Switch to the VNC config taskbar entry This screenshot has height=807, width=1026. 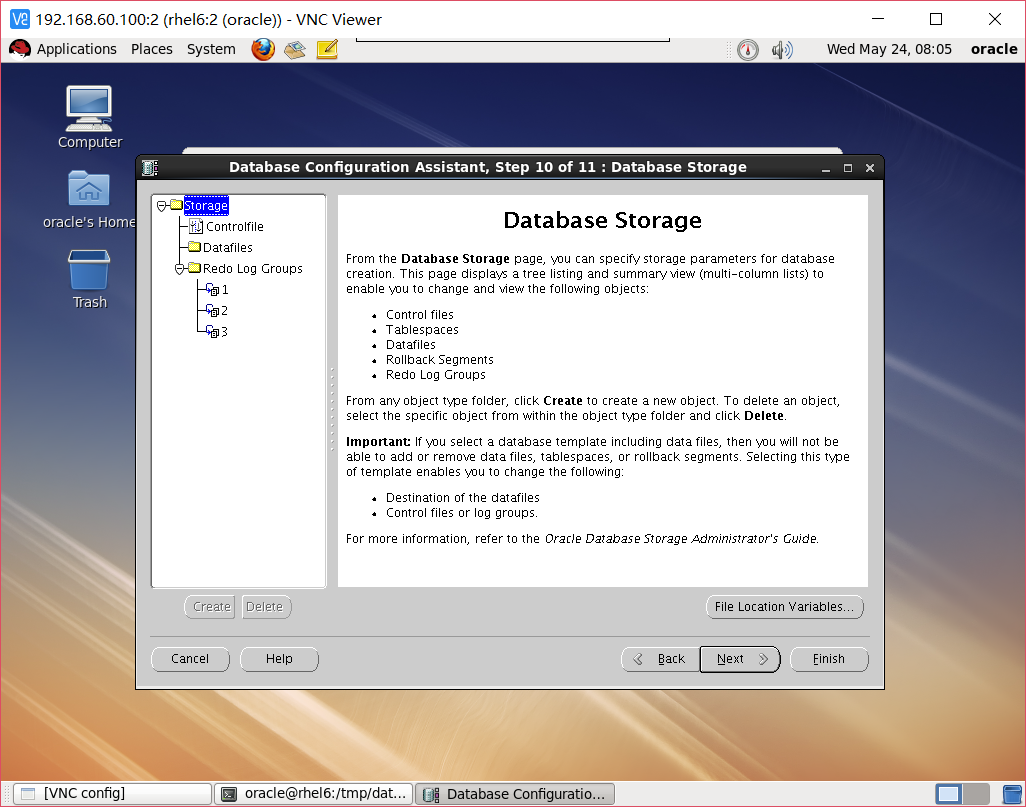pyautogui.click(x=110, y=793)
